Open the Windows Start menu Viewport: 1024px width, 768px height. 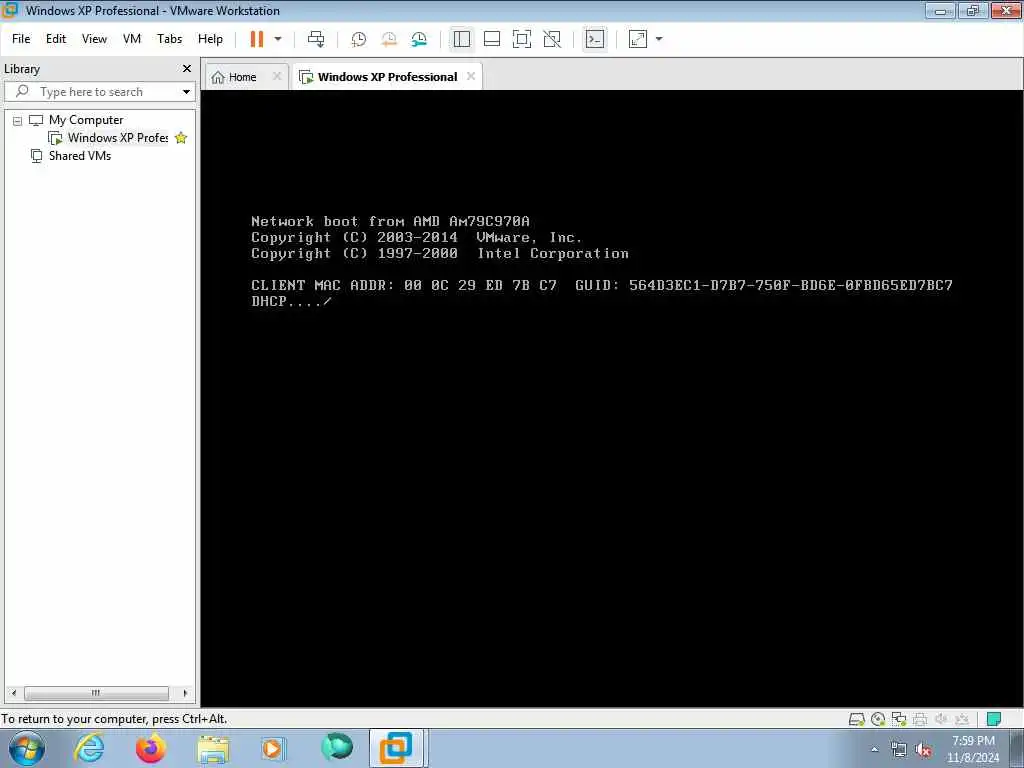[x=27, y=748]
